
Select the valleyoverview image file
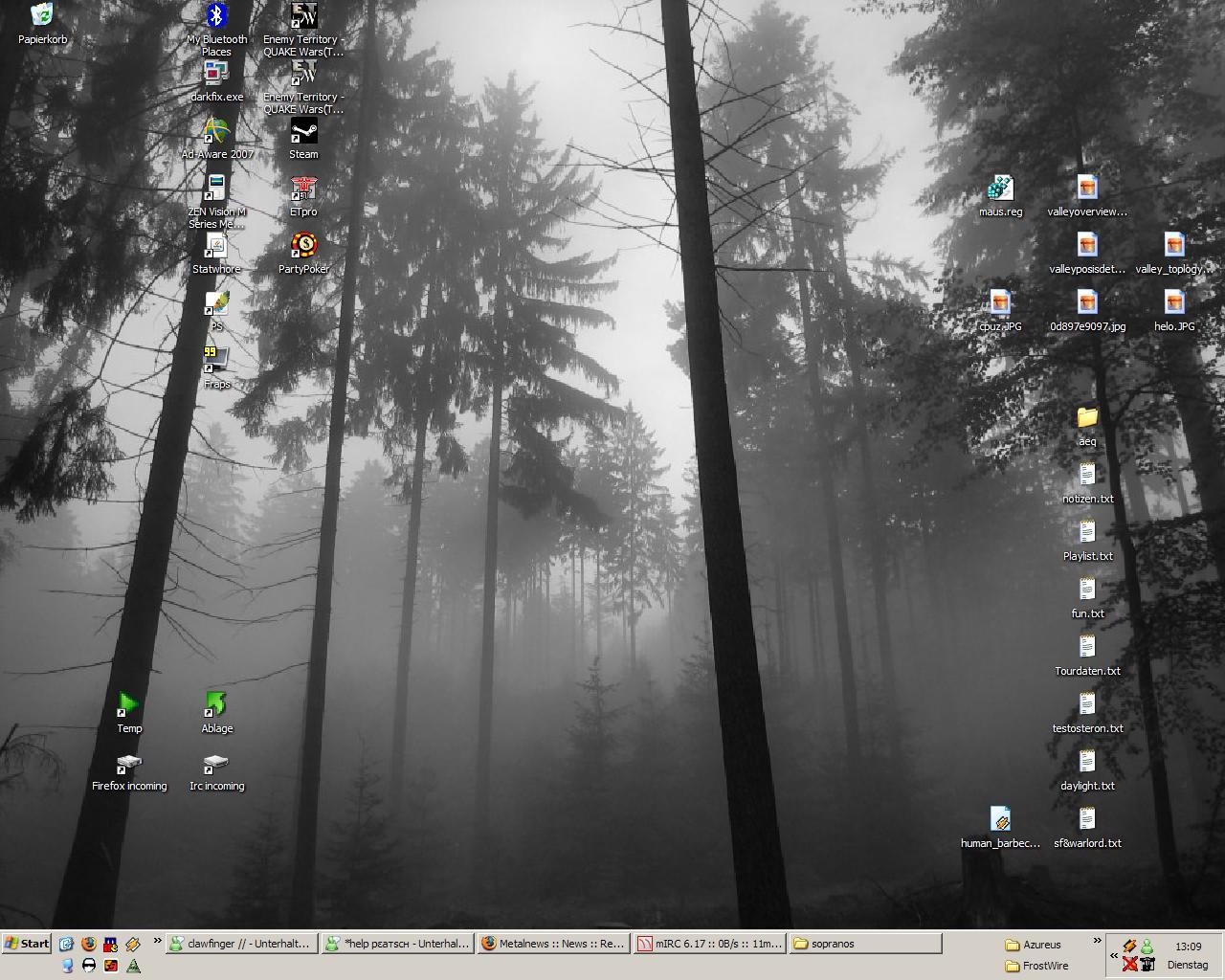point(1087,195)
